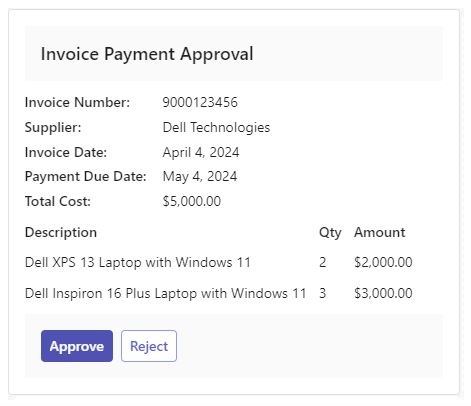Select the Dell Inspiron 16 Plus line item
Screen dimensions: 471x406
166,293
